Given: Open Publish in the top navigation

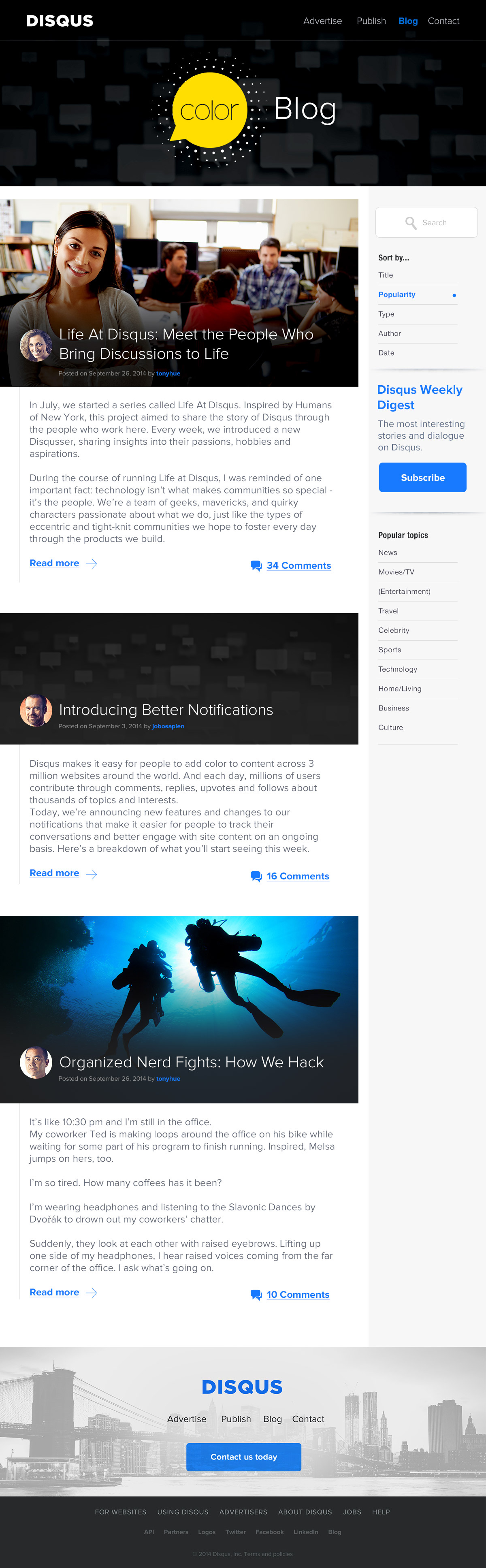Looking at the screenshot, I should click(371, 21).
